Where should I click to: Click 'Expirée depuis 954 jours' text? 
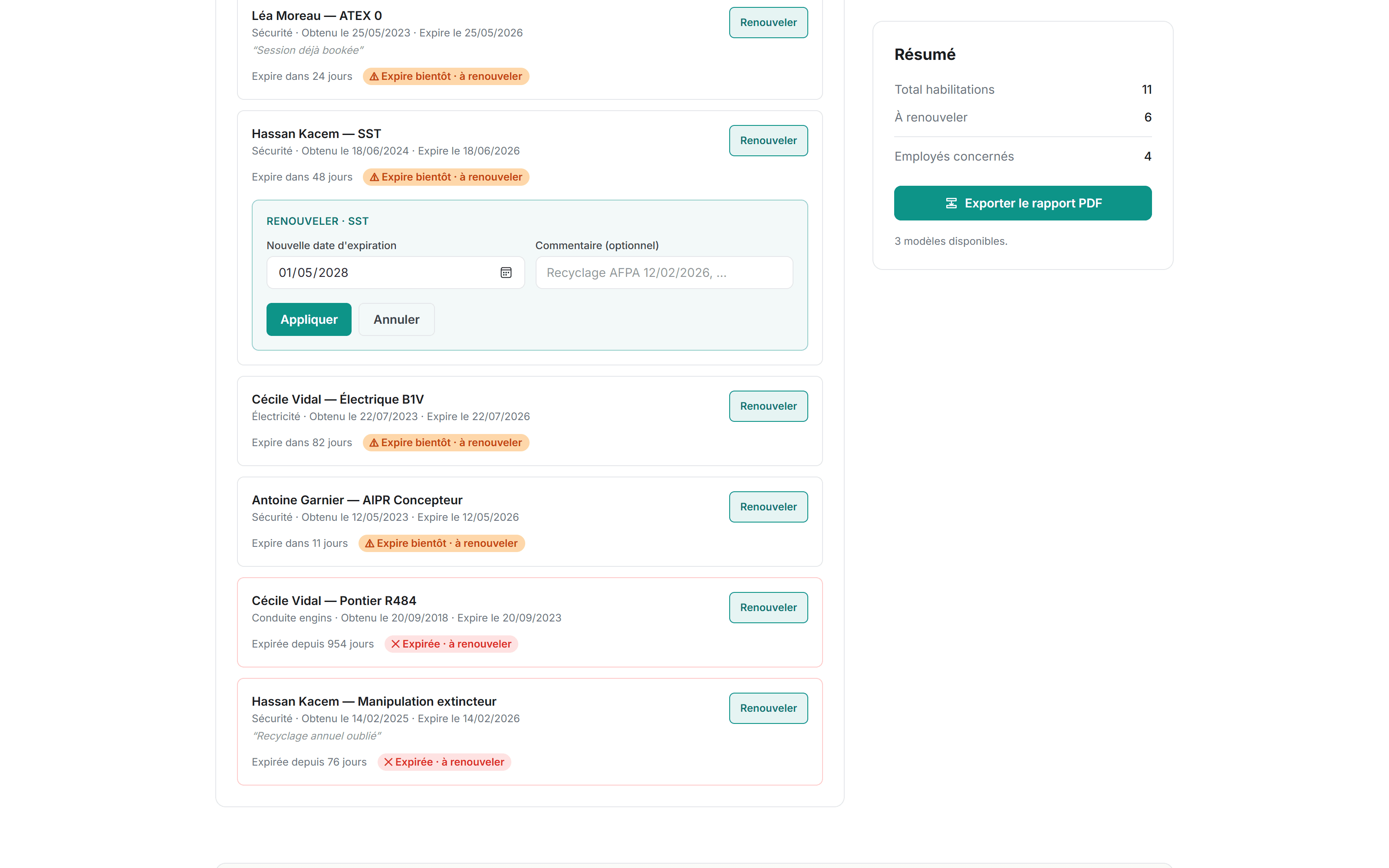click(313, 644)
